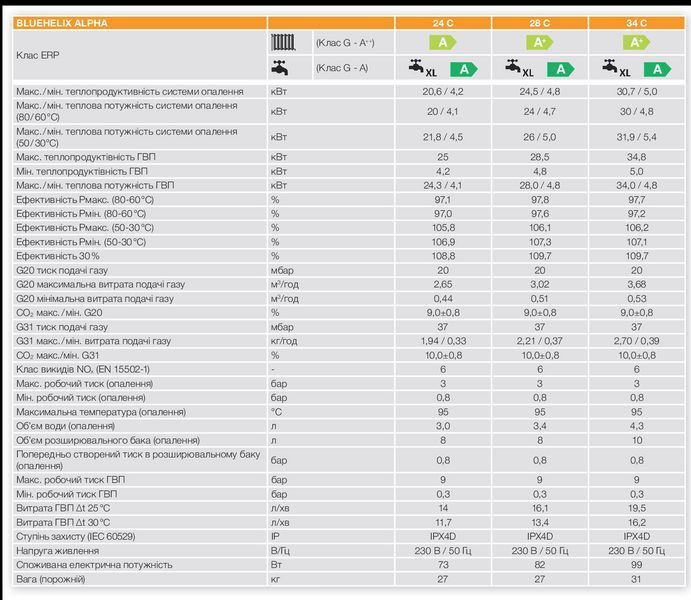This screenshot has width=691, height=600.
Task: Click the gas flow value '3,02'
Action: click(x=540, y=285)
